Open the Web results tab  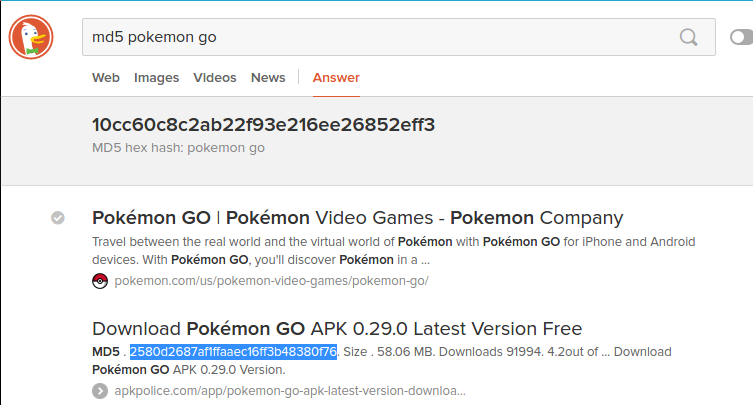tap(106, 77)
